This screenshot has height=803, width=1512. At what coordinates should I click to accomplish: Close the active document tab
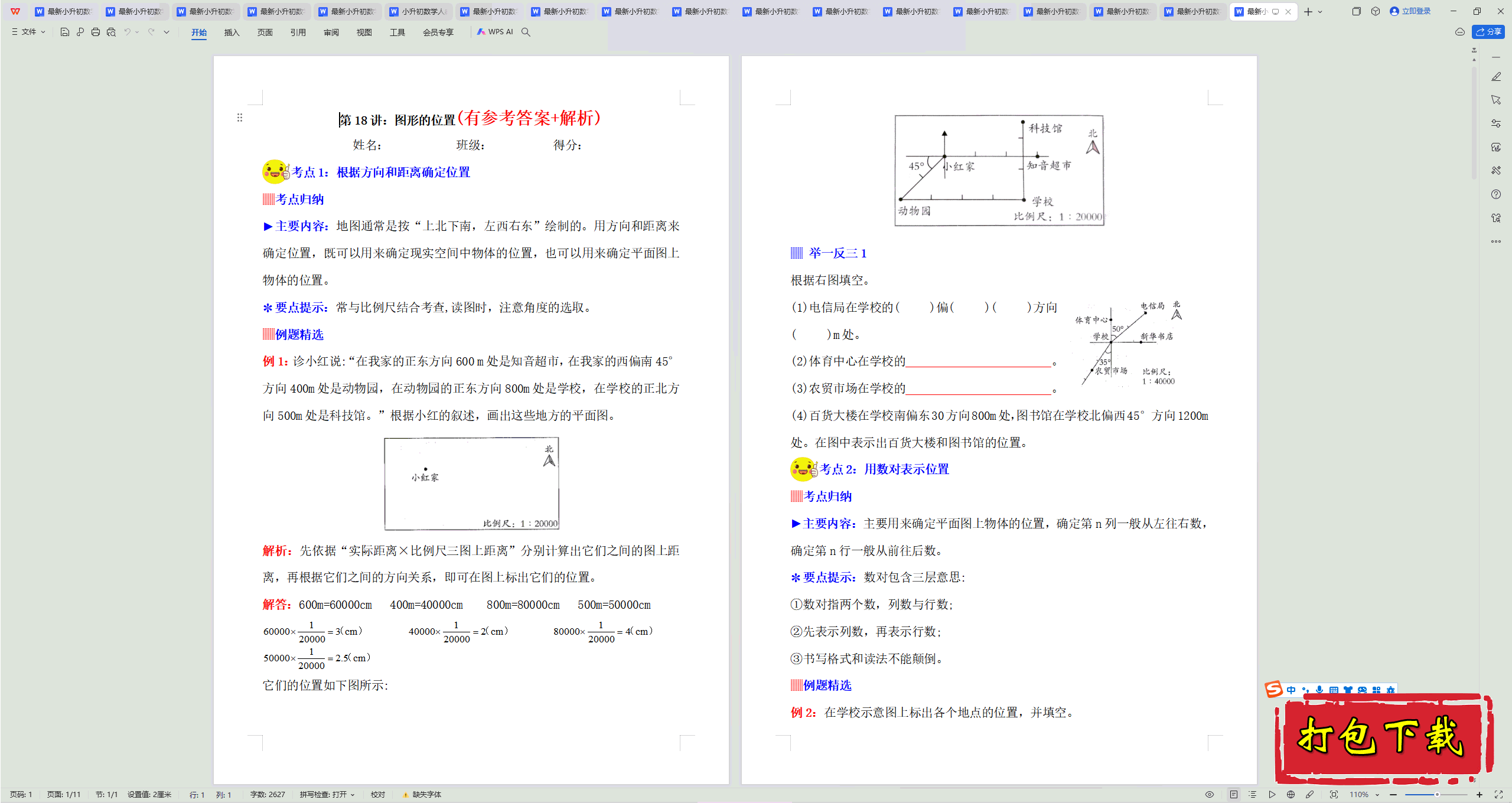tap(1288, 11)
